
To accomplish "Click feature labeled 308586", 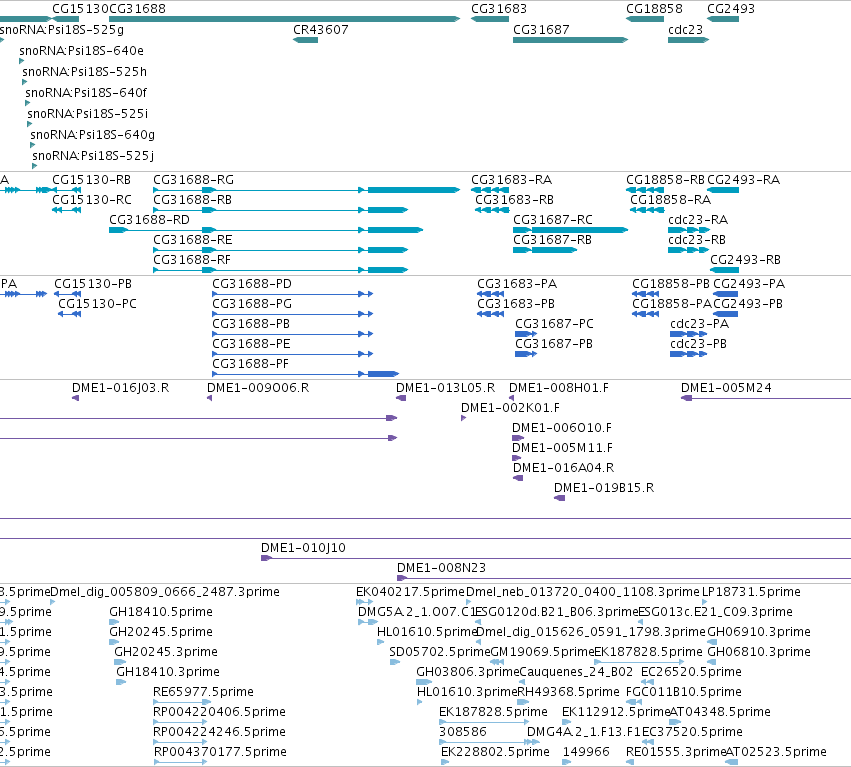I will coord(462,732).
